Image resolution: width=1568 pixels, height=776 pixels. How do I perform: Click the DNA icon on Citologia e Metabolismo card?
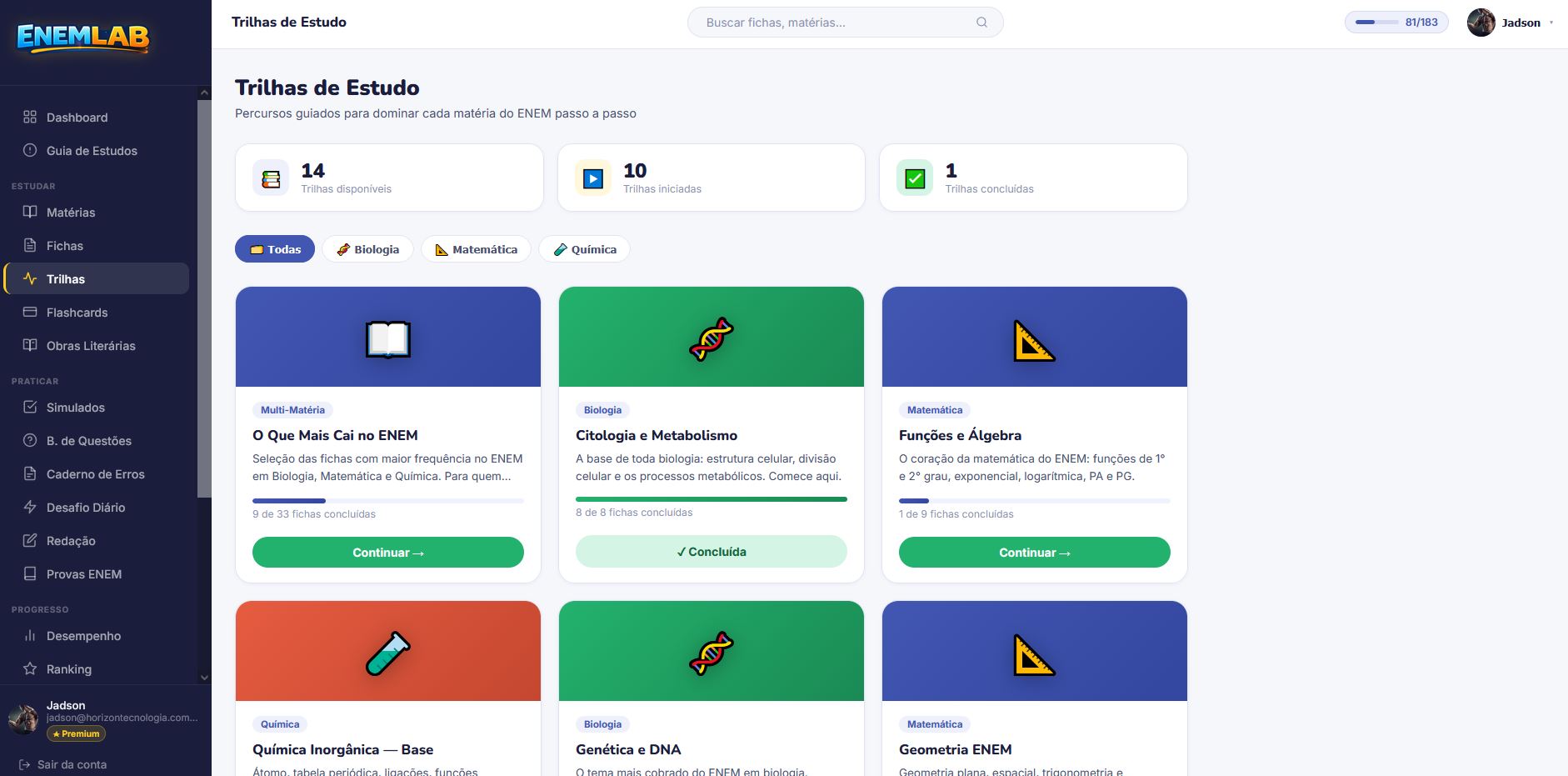click(712, 339)
